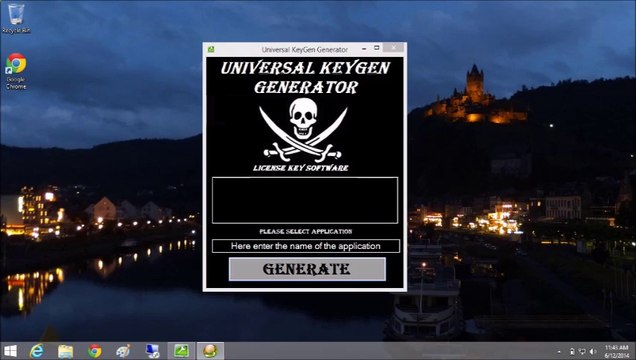
Task: Click the 'UNIVERSAL KEYGEN GENERATOR' heading
Action: [305, 77]
